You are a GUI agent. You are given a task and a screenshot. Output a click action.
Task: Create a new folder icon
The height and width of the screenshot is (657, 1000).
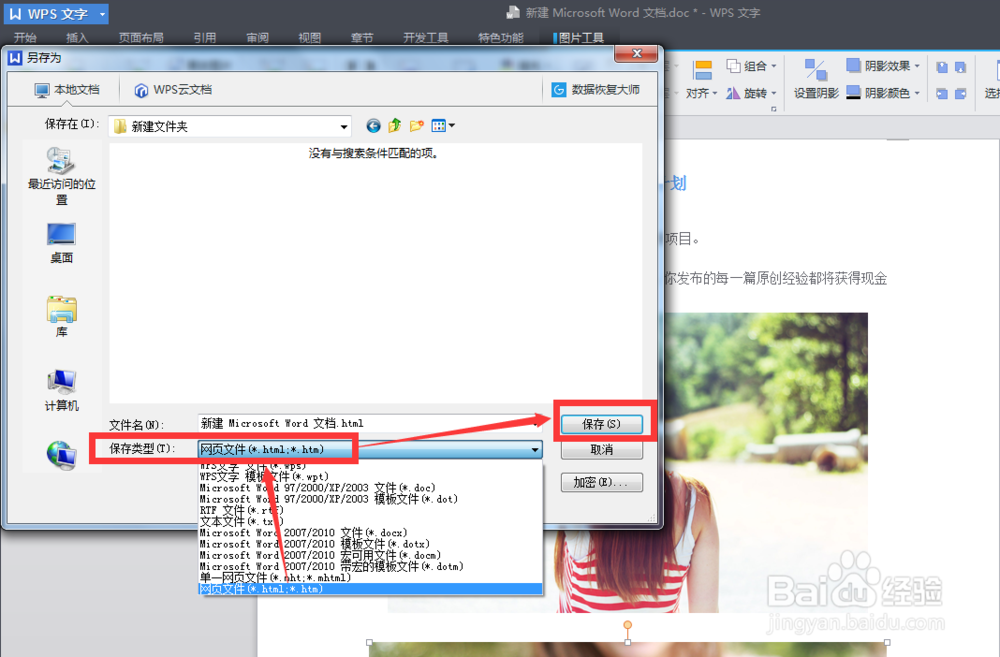click(416, 126)
